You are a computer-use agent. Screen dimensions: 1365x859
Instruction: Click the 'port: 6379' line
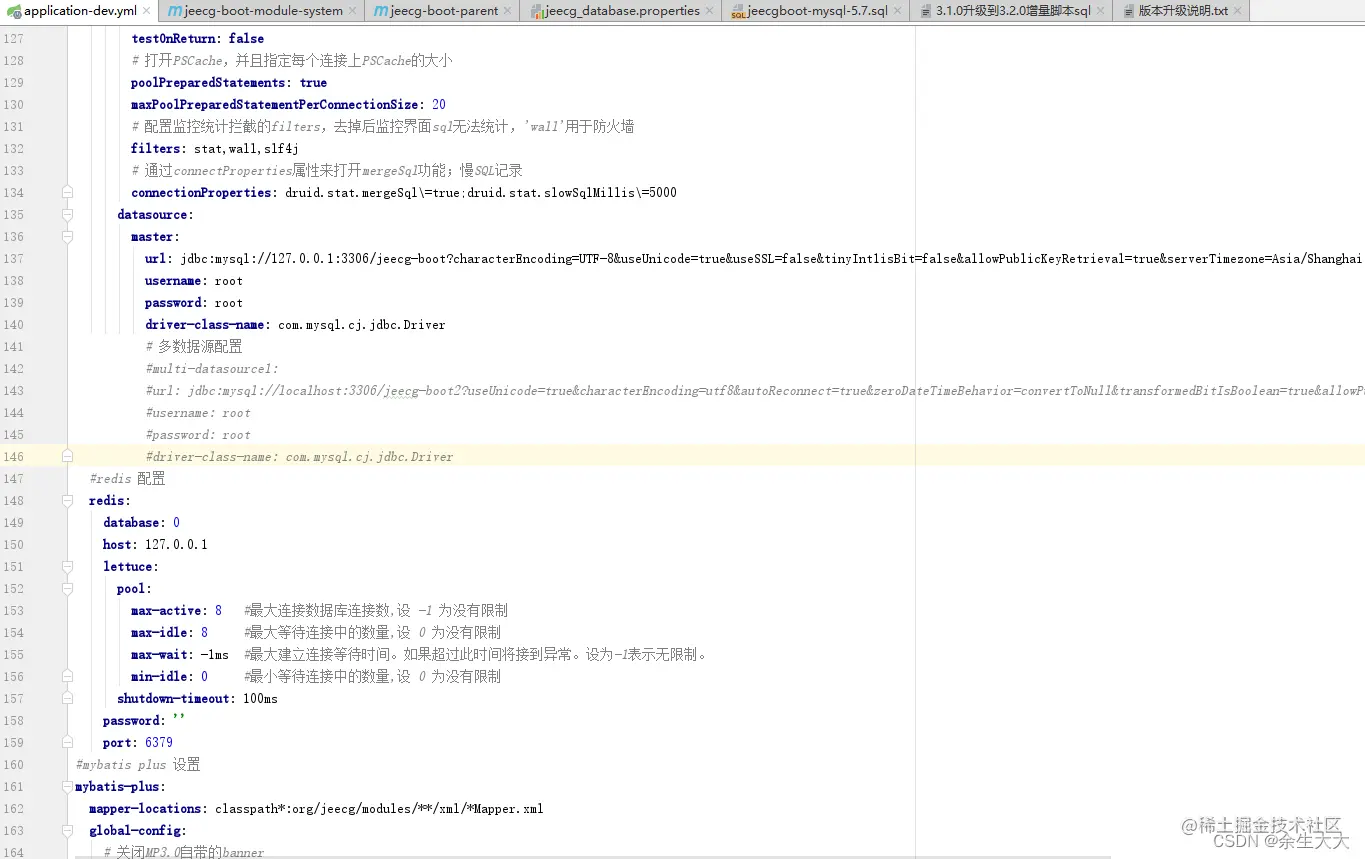click(138, 742)
